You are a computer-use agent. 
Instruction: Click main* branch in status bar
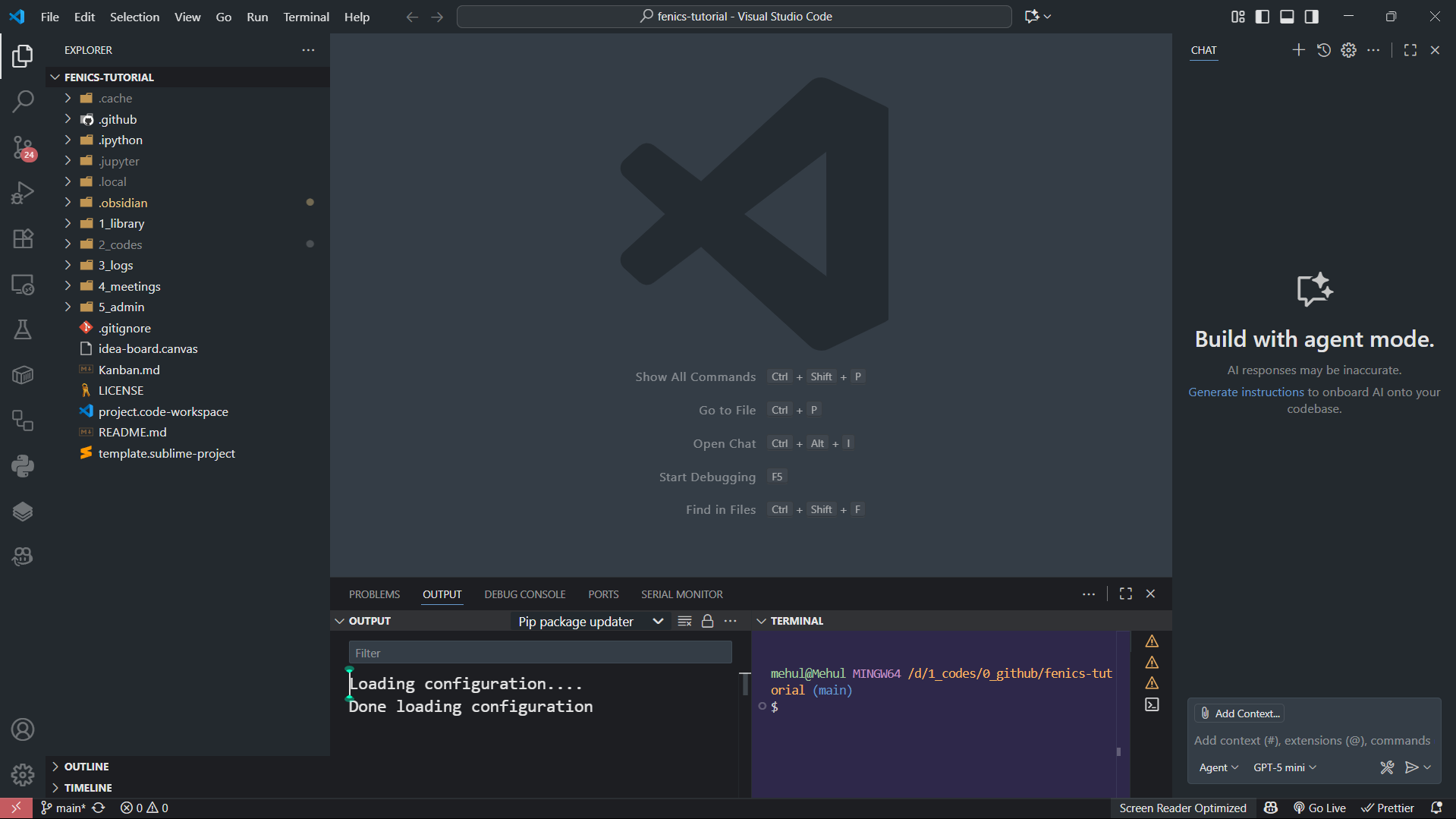pyautogui.click(x=64, y=808)
